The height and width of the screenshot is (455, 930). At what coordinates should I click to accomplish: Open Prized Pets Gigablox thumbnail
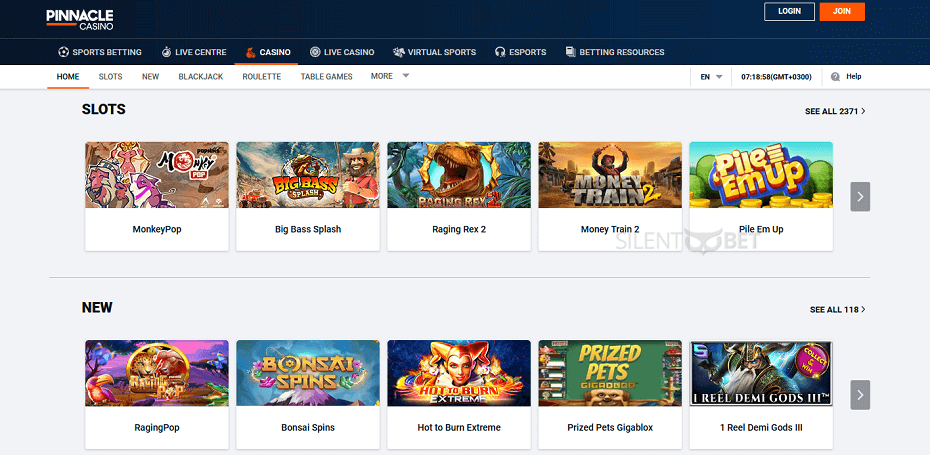tap(610, 373)
